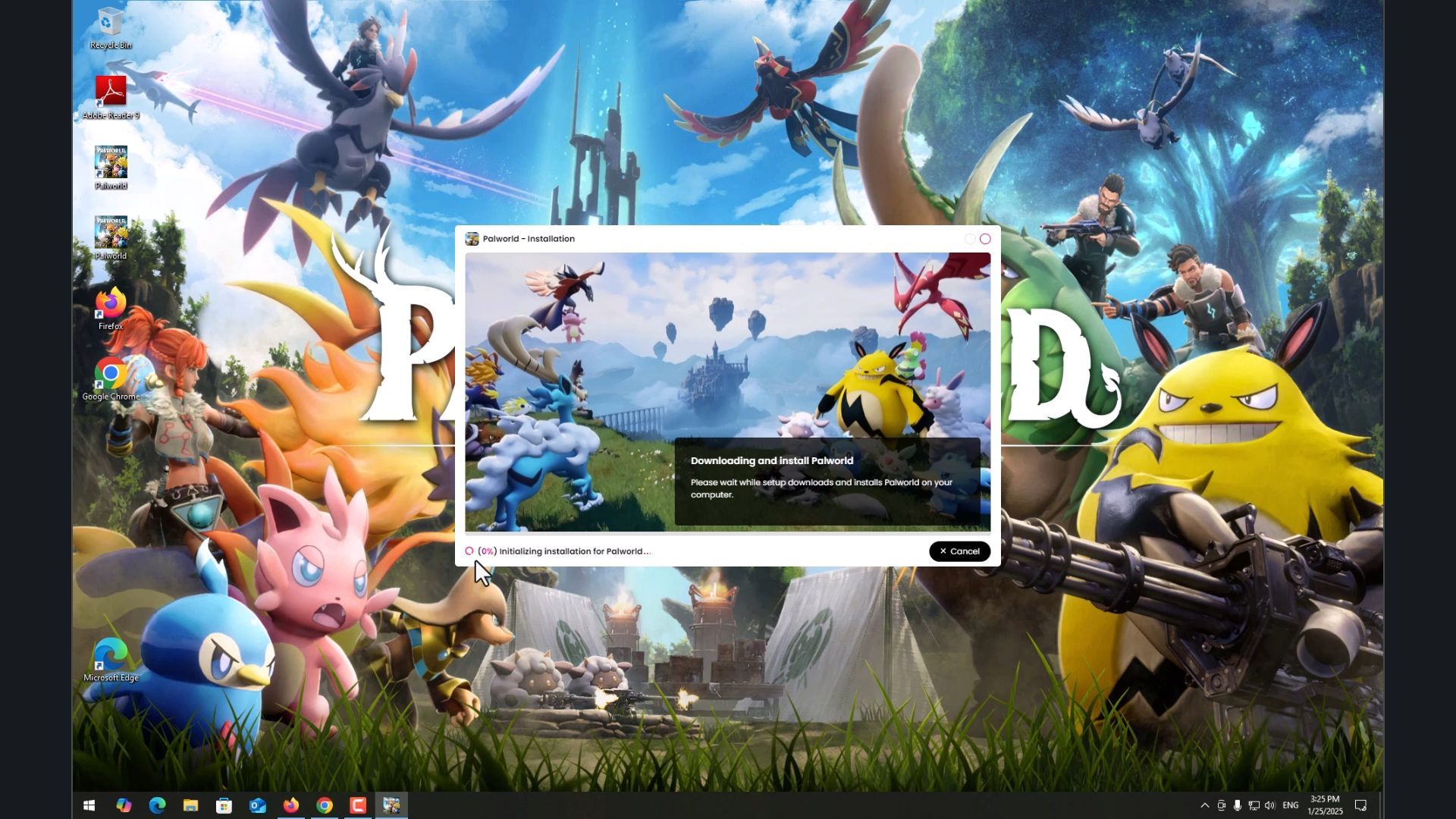Click the Palworld installer title bar icon
Viewport: 1456px width, 819px height.
[x=472, y=239]
